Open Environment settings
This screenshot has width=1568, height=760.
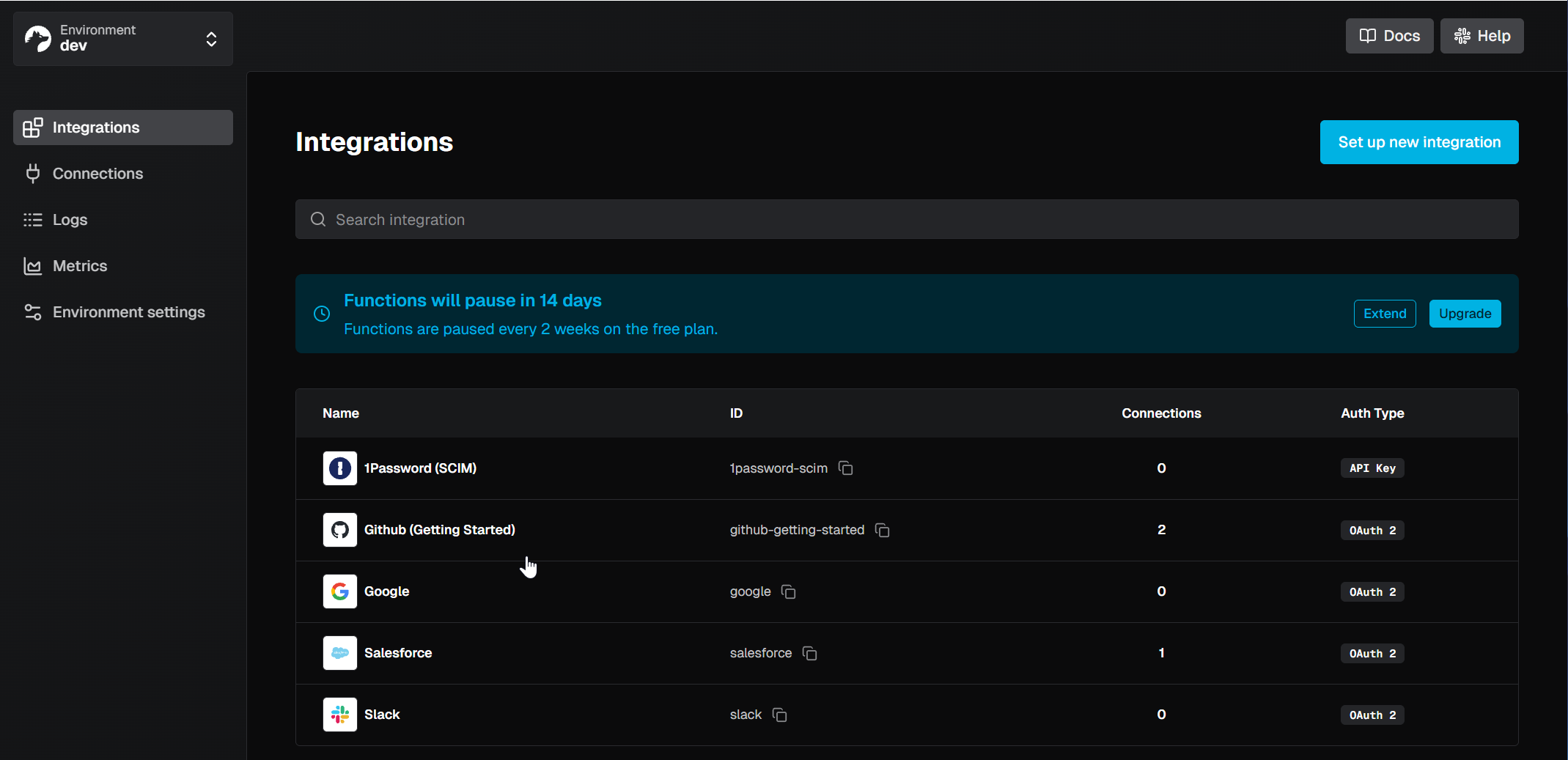click(123, 312)
